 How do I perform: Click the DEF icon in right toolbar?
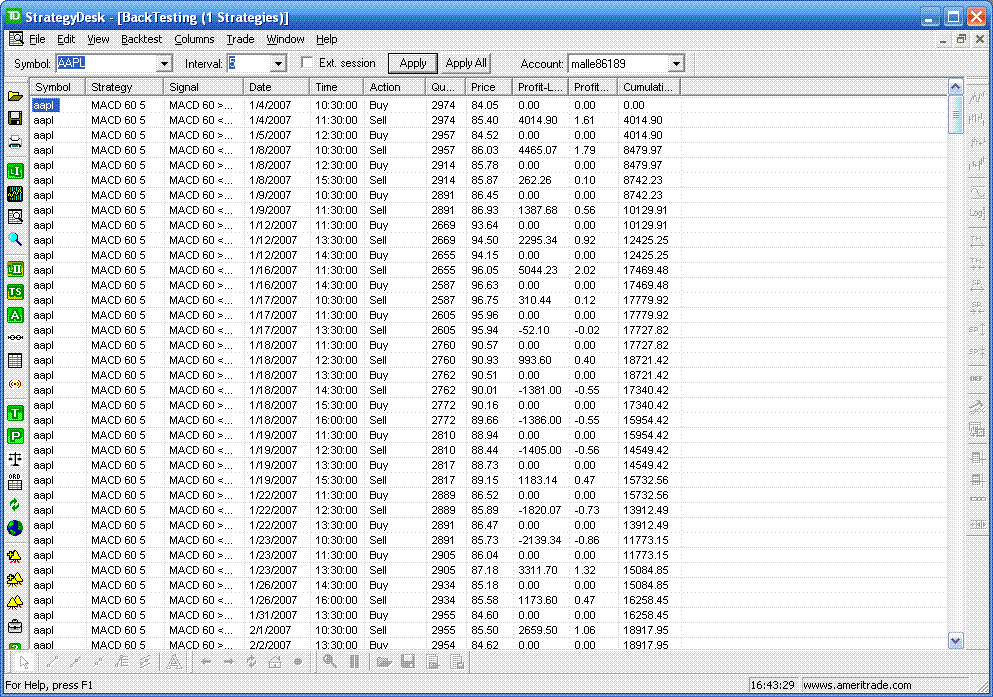coord(977,378)
